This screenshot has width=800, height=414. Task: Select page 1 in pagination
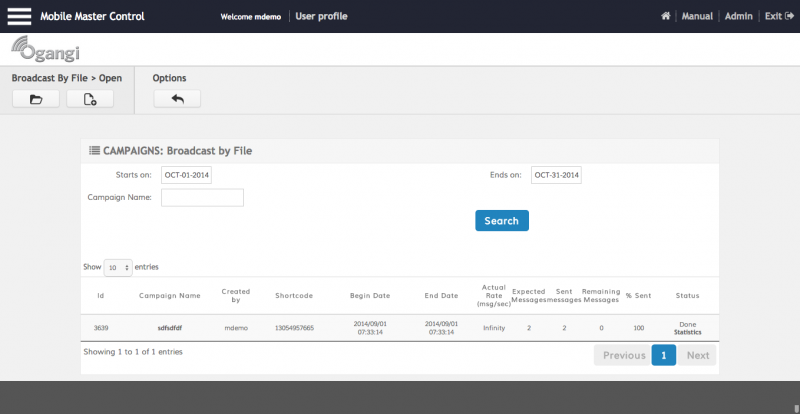click(x=663, y=355)
